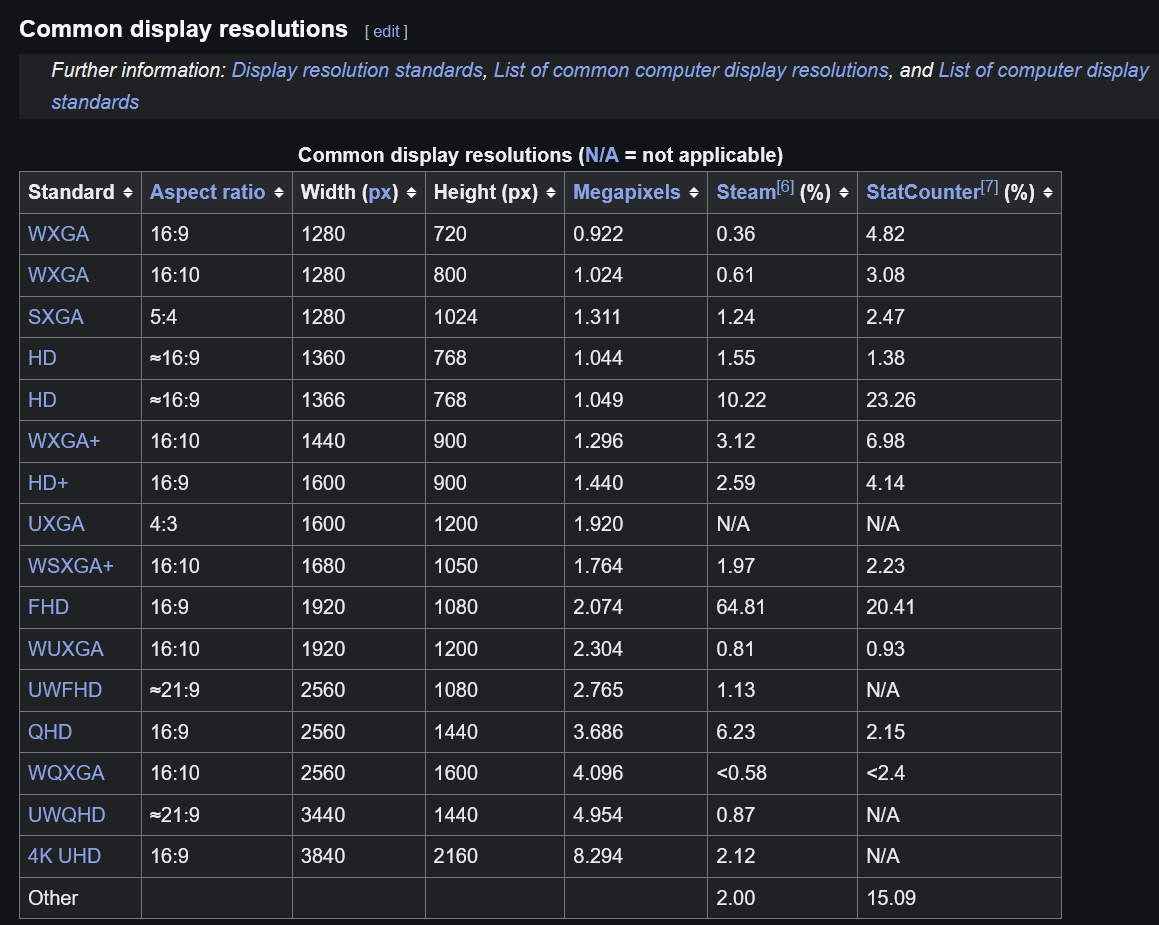Open the QHD standard link

point(50,732)
